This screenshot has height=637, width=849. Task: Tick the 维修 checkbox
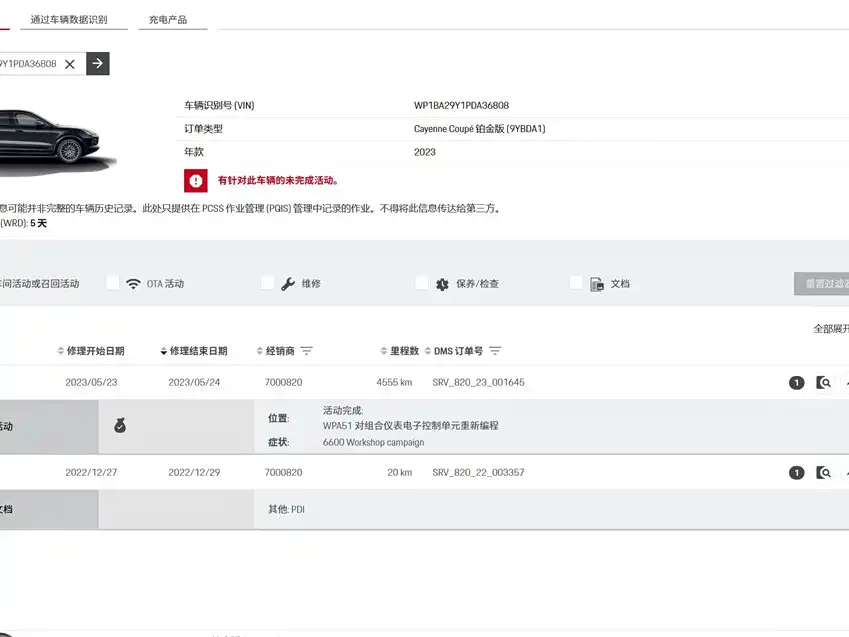click(267, 283)
